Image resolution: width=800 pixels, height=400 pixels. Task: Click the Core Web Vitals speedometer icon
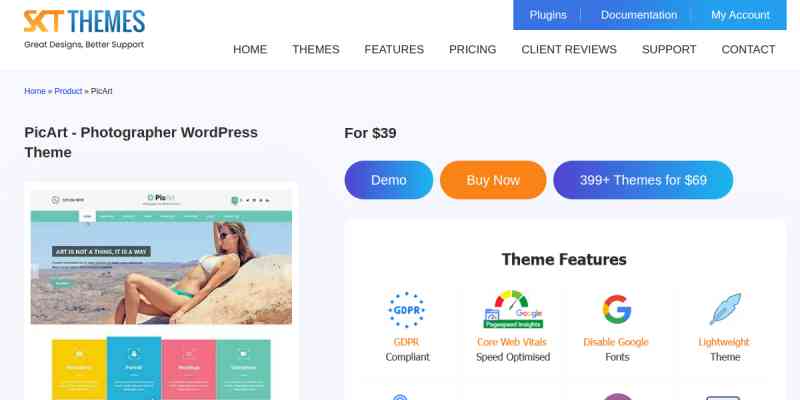(x=513, y=310)
